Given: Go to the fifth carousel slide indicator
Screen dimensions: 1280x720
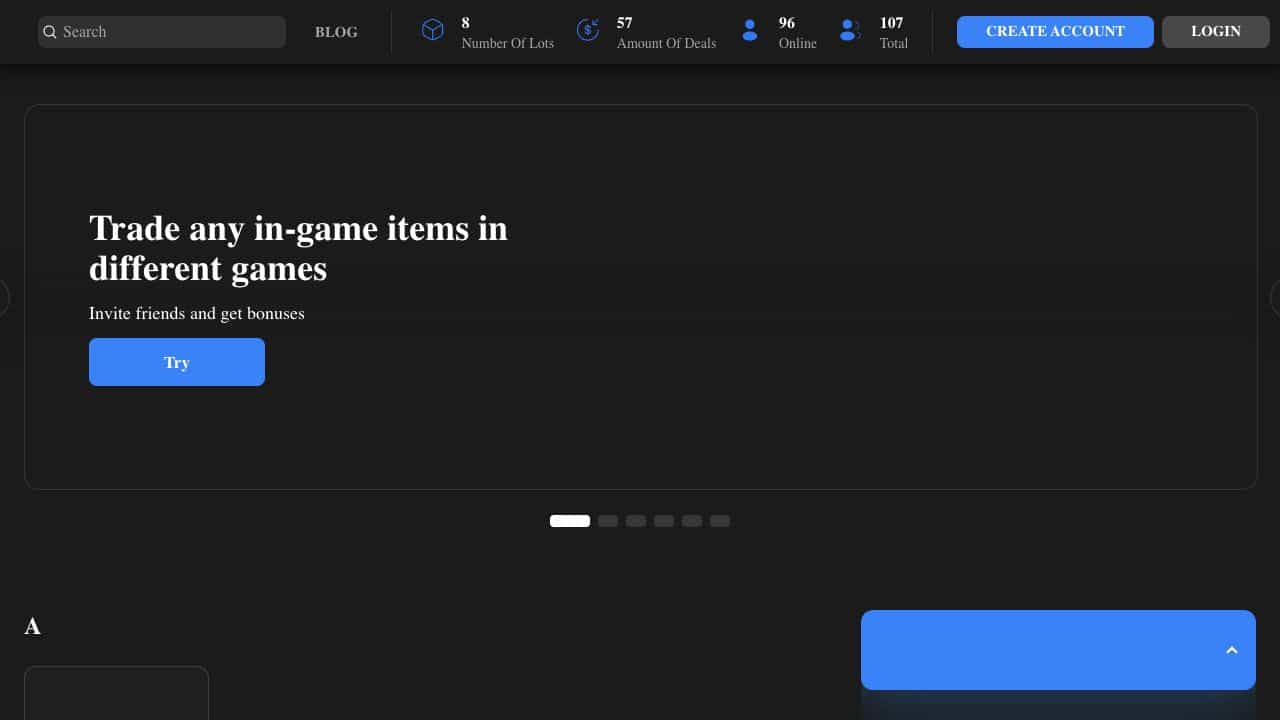Looking at the screenshot, I should 692,521.
